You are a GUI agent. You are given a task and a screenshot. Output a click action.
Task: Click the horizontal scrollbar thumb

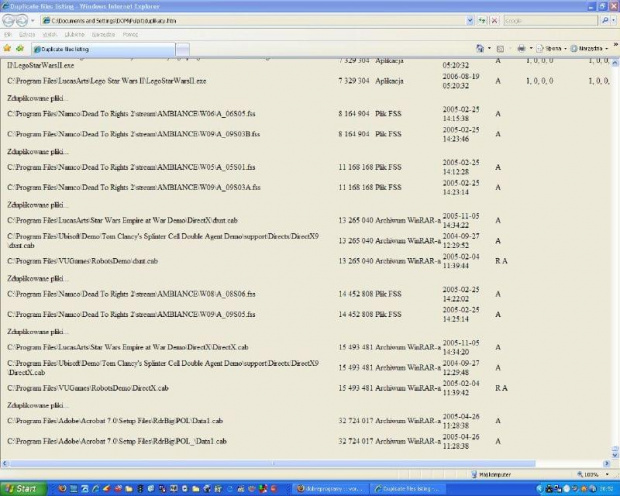tap(272, 463)
